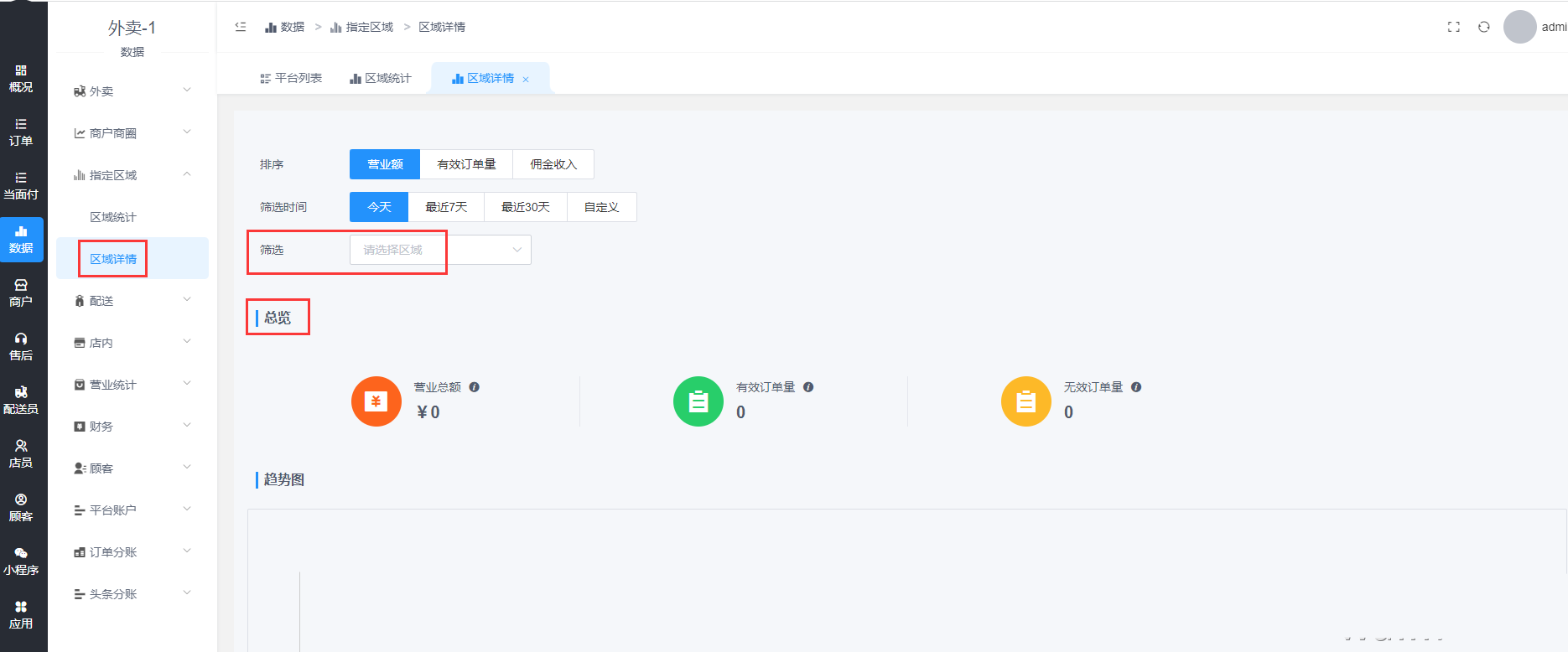Filter time to 今天
Viewport: 1568px width, 652px height.
[379, 207]
